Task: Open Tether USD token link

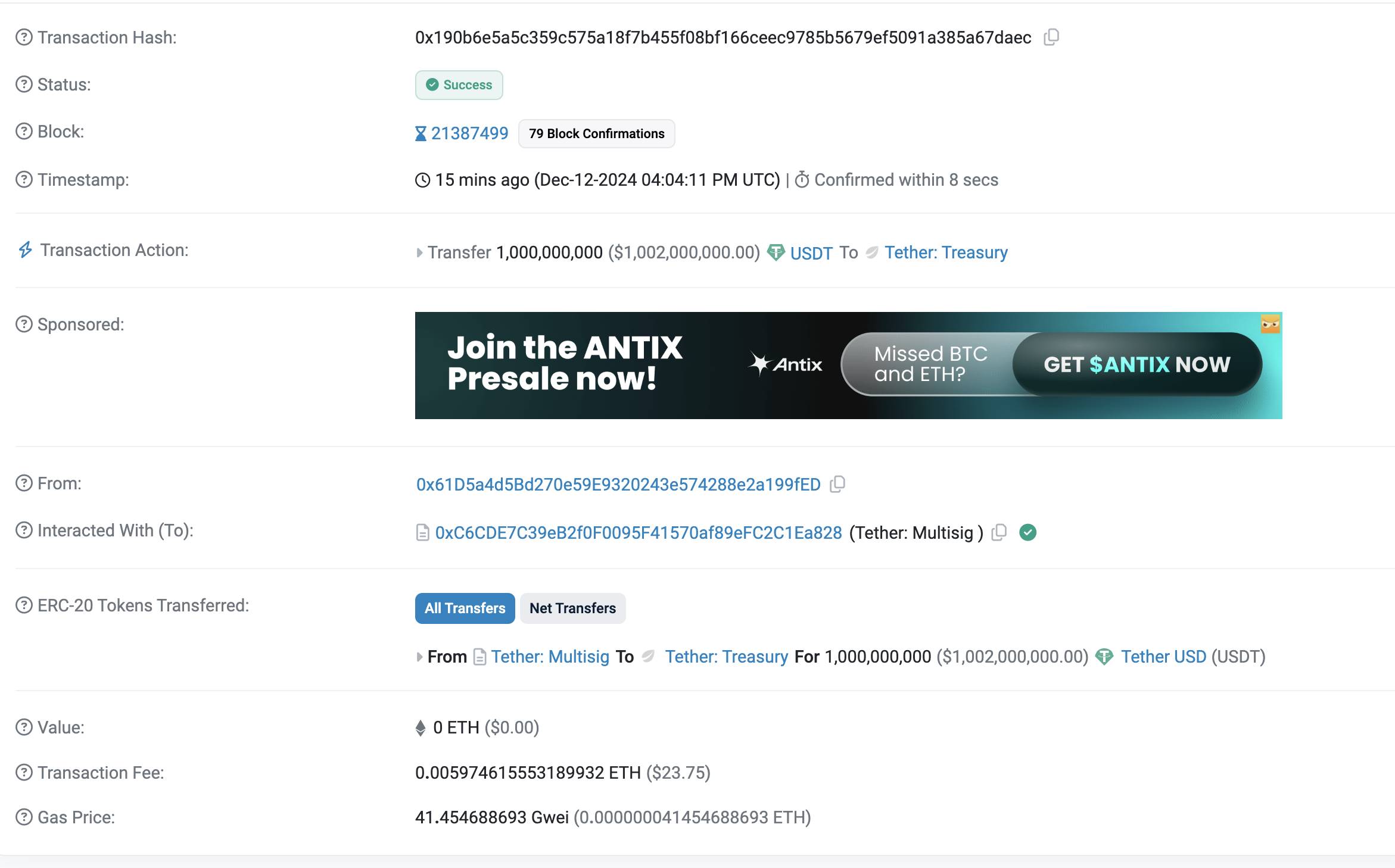Action: coord(1164,657)
